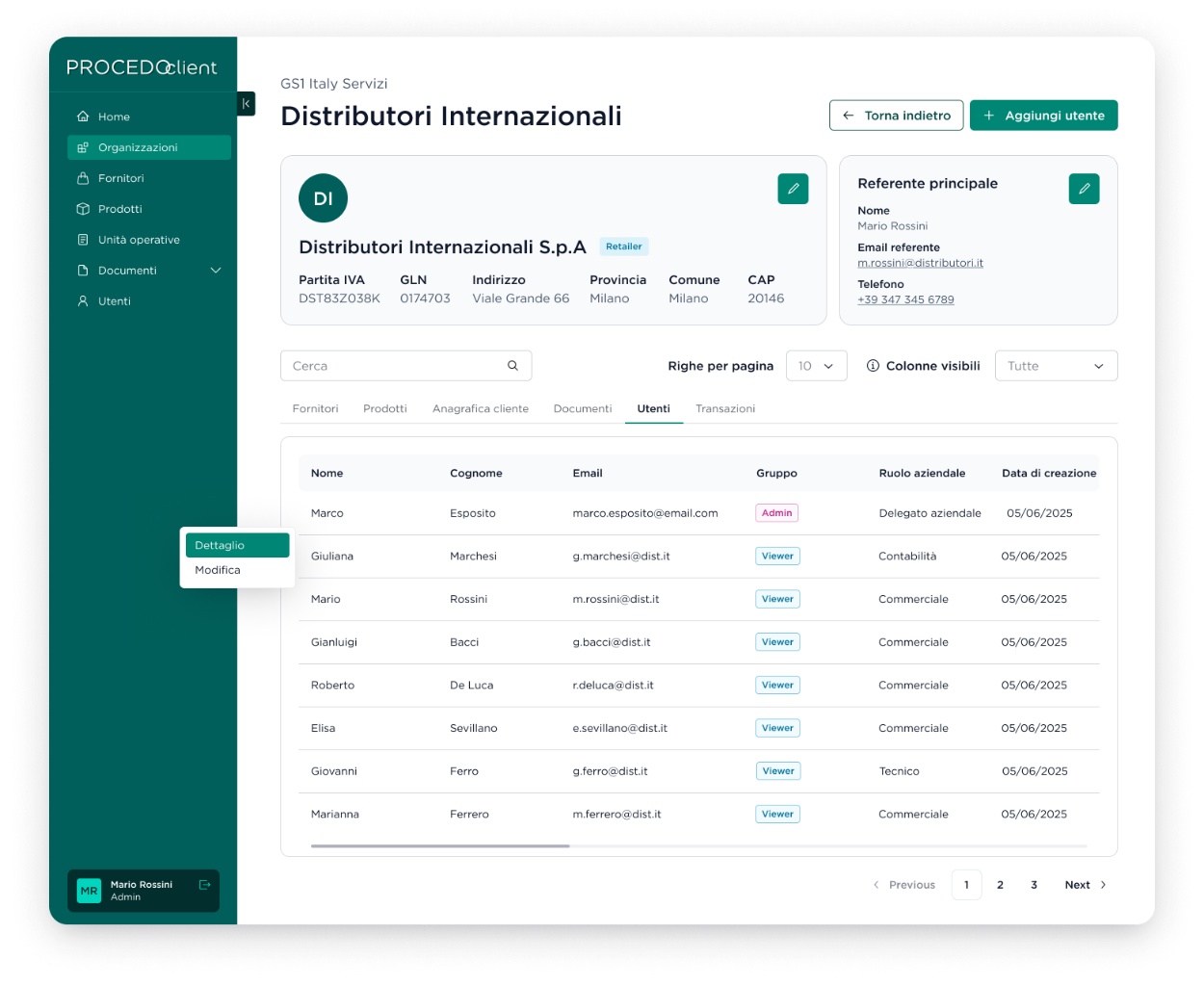Click the Utenti person icon
This screenshot has width=1204, height=986.
tap(83, 301)
